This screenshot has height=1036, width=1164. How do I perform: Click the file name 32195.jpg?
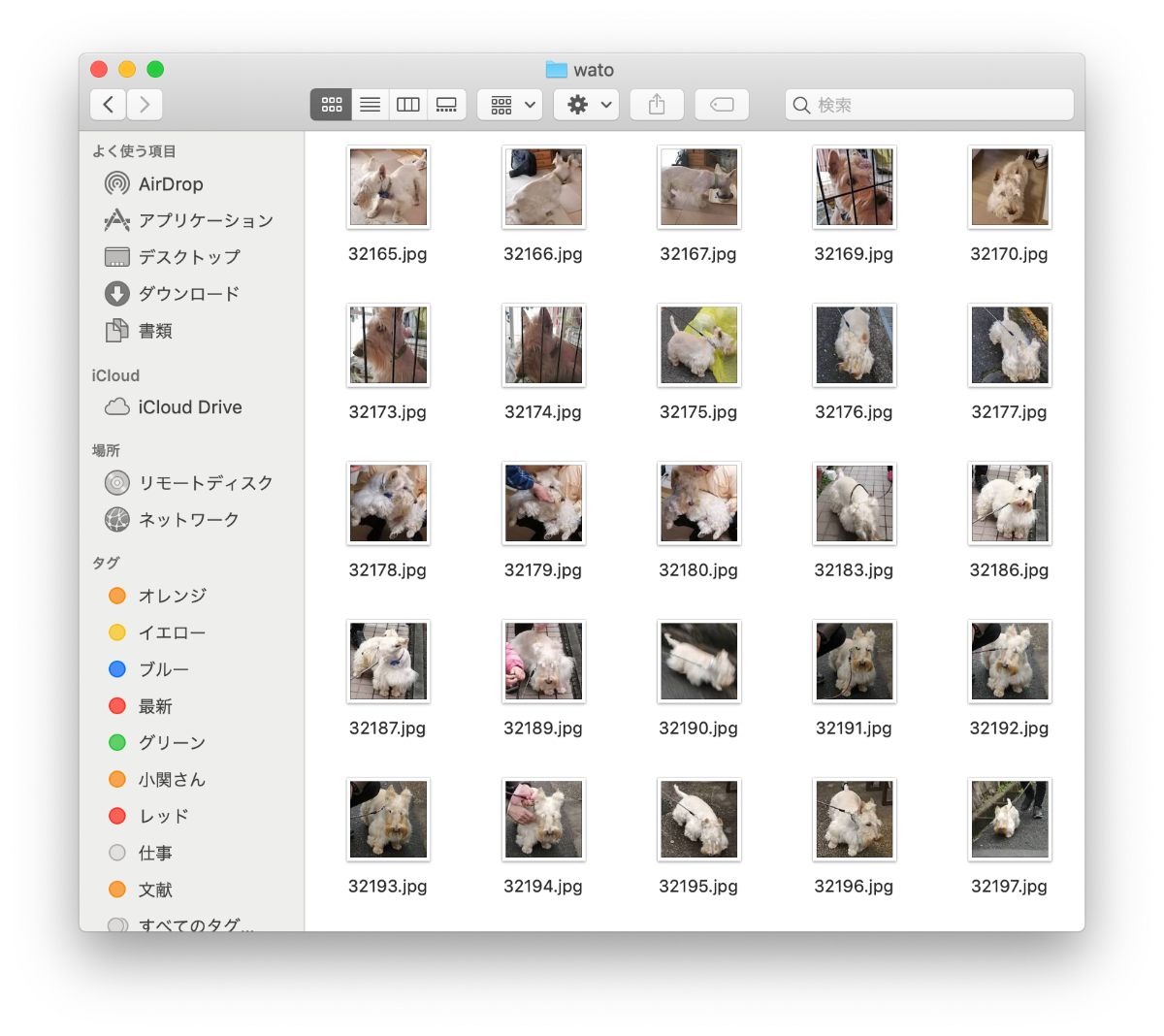click(698, 887)
